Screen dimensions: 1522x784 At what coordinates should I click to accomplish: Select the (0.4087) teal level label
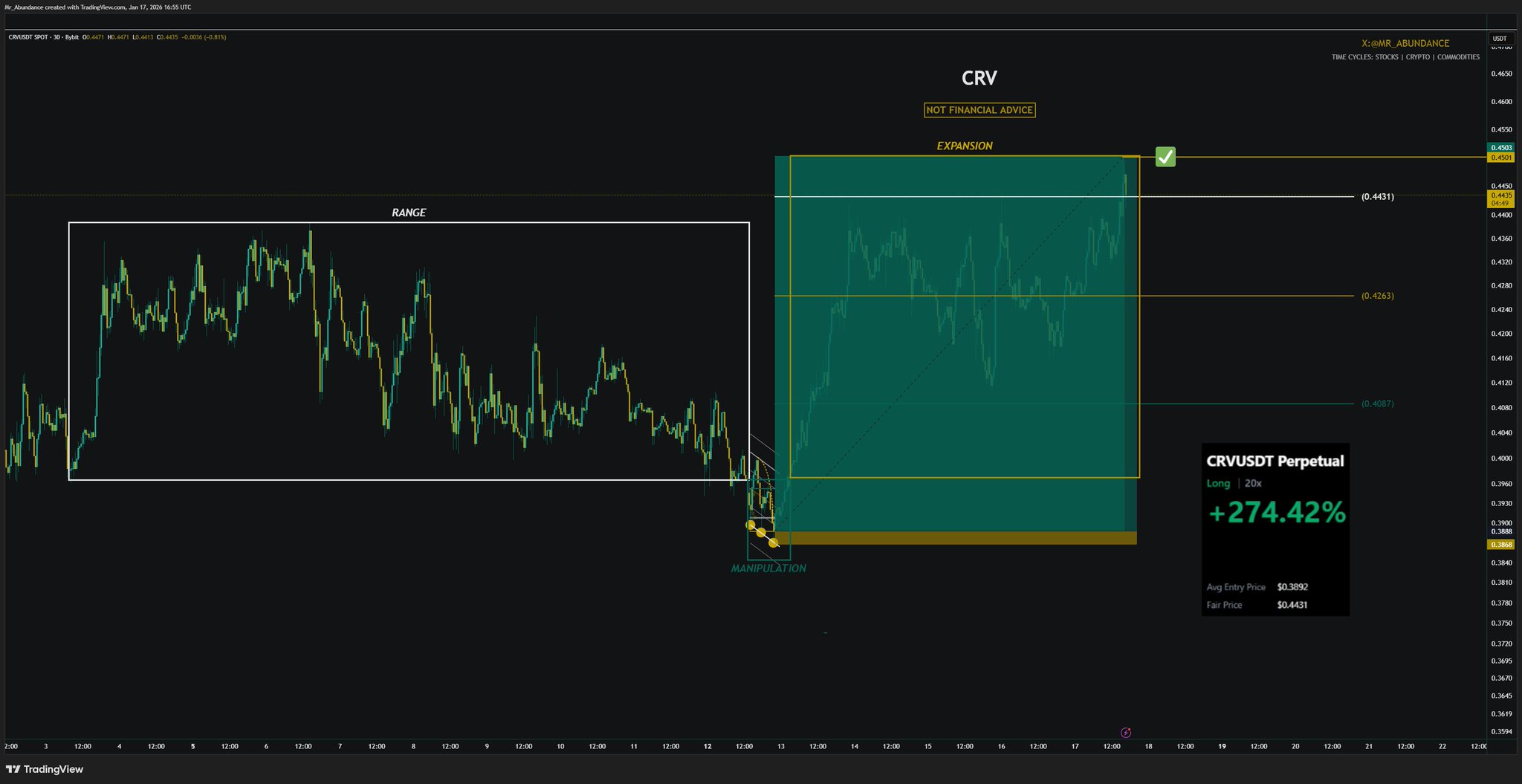click(1377, 404)
